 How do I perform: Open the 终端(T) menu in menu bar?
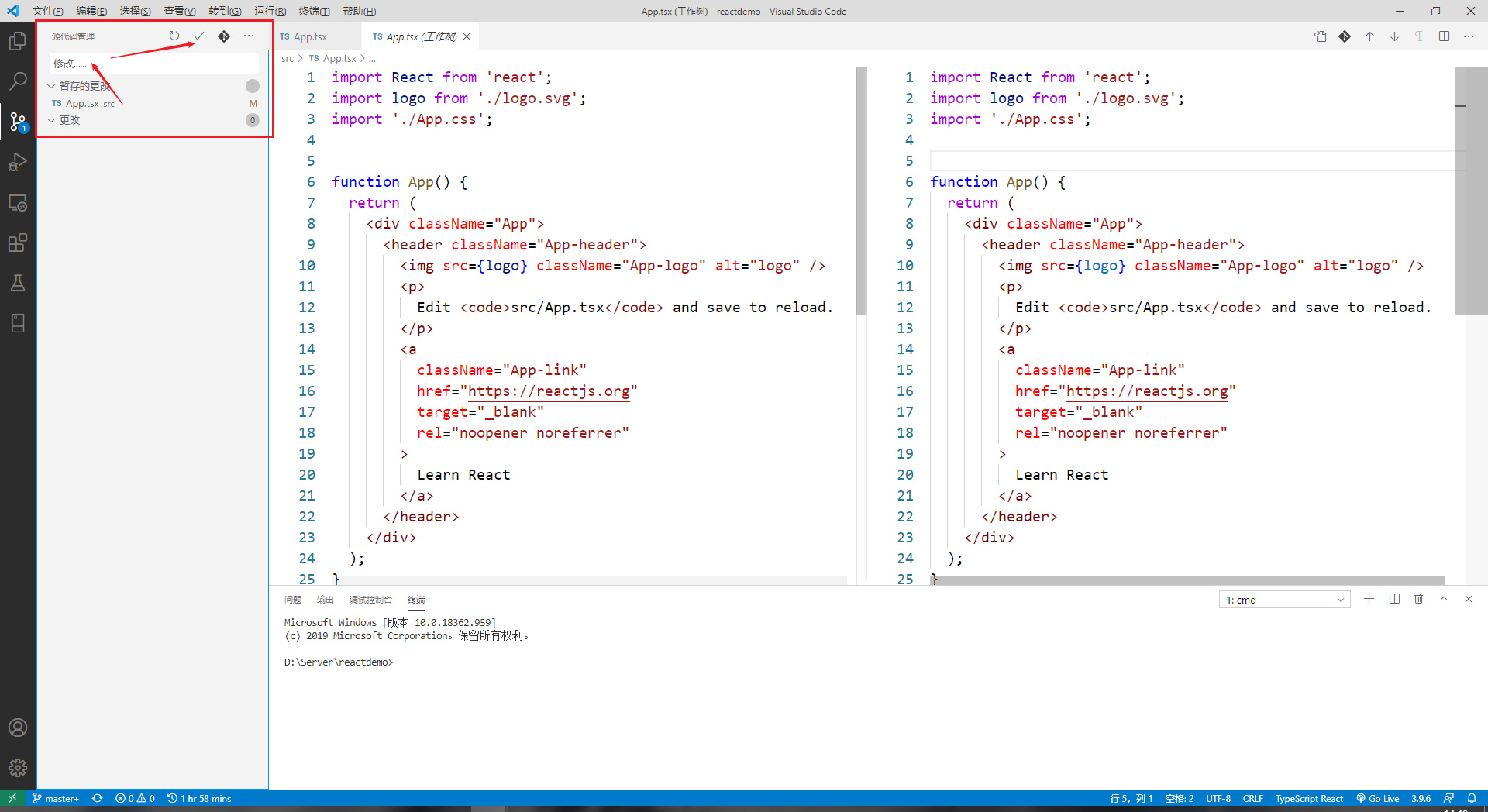click(314, 11)
